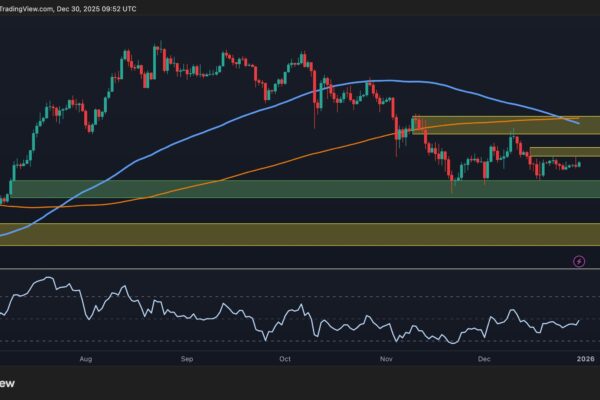
Task: Select the orange moving average line
Action: (250, 166)
